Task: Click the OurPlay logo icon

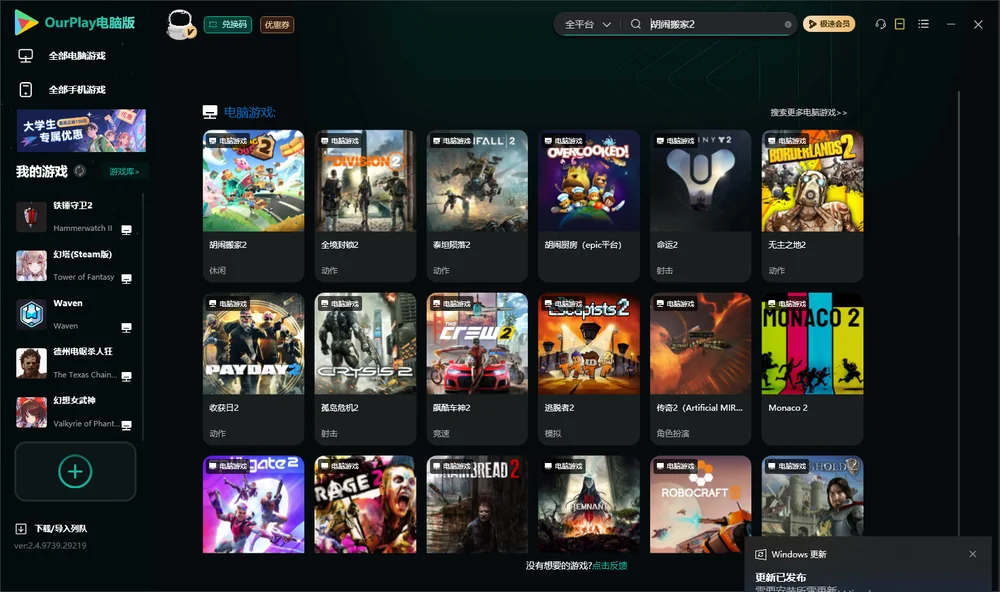Action: [x=26, y=22]
